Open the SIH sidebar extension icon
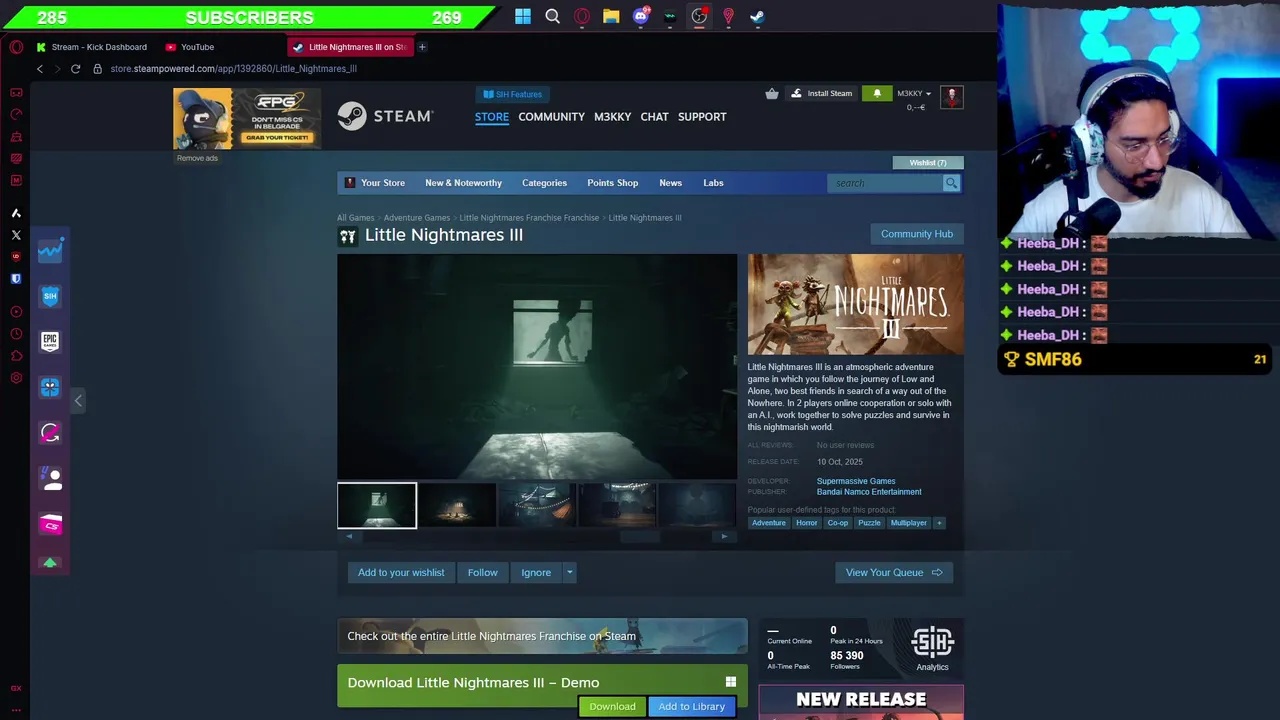 [50, 296]
